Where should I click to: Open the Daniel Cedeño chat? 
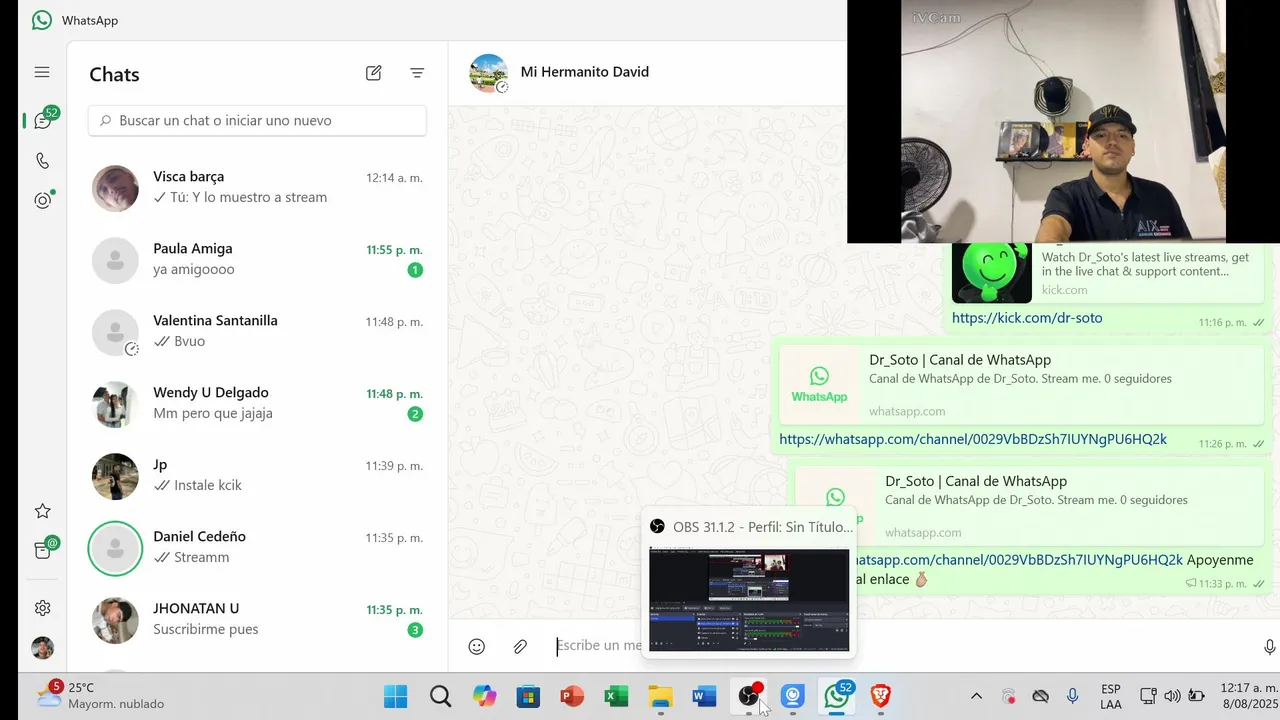257,548
